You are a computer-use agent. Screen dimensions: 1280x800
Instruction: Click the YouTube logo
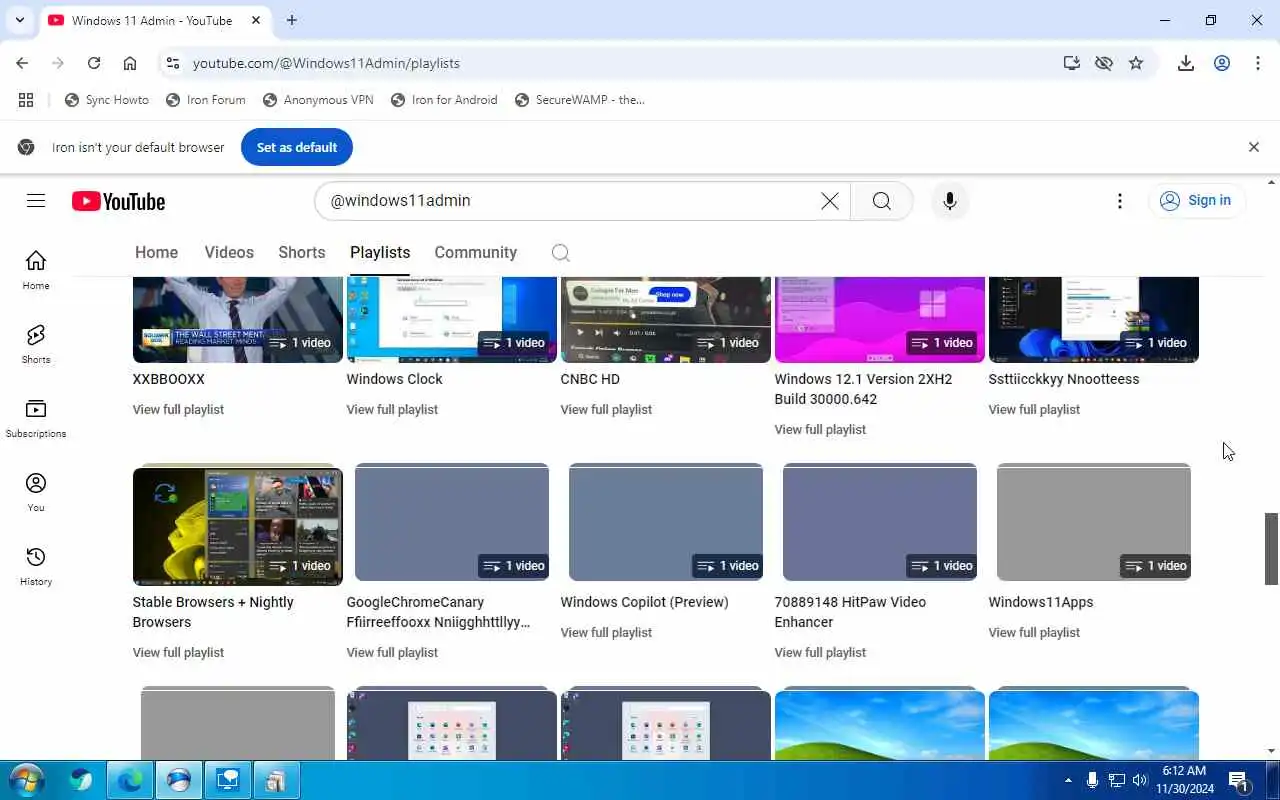(x=118, y=201)
